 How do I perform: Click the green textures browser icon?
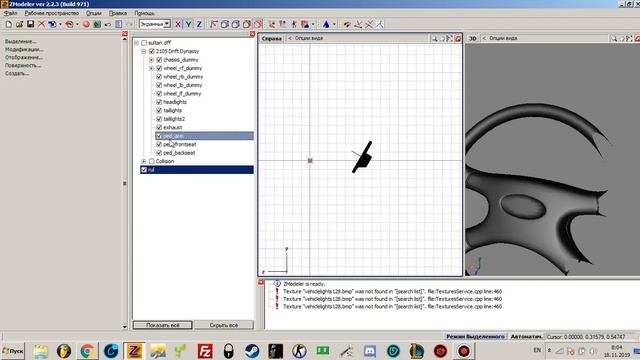tap(97, 24)
